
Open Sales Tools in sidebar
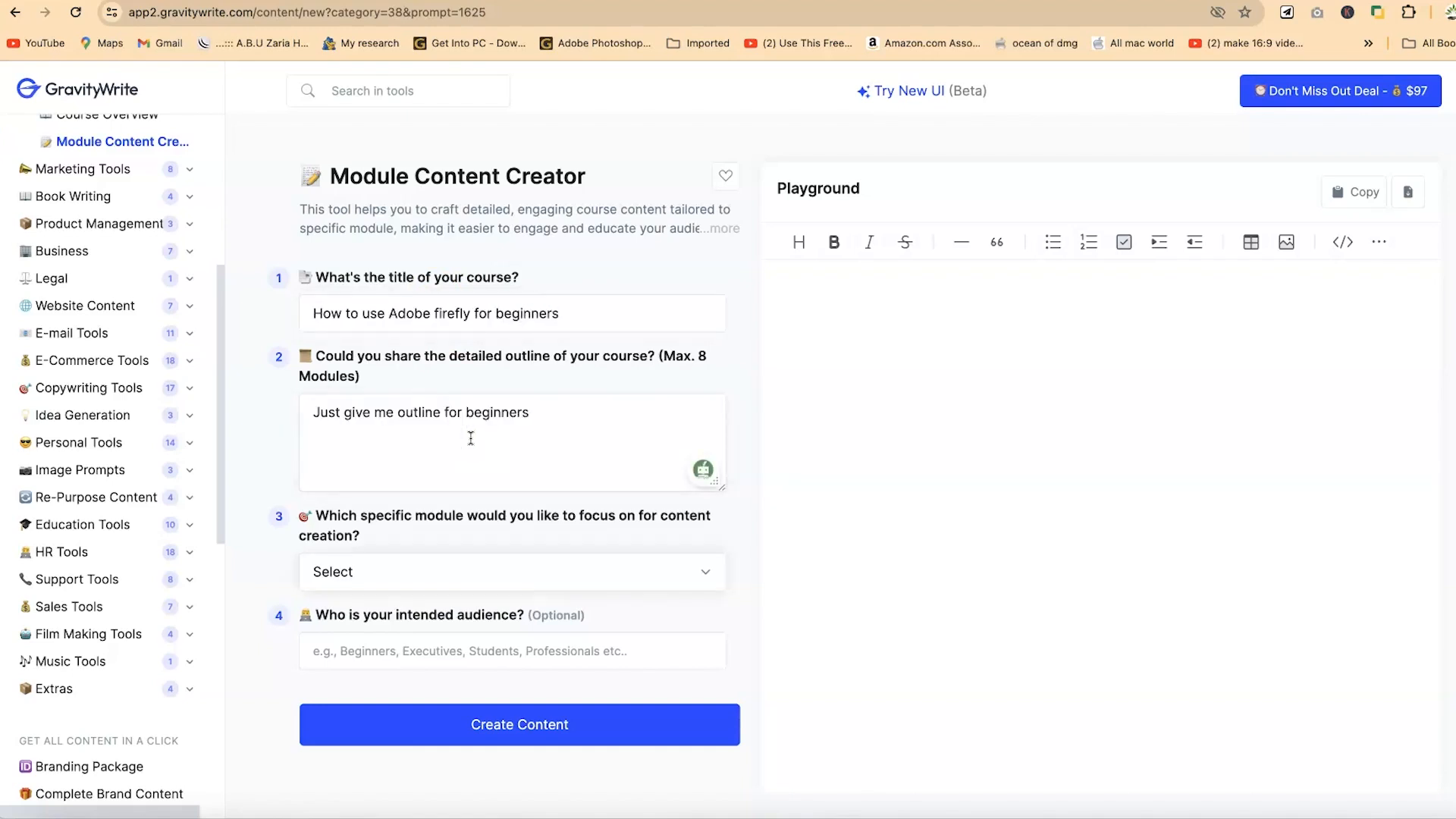68,607
